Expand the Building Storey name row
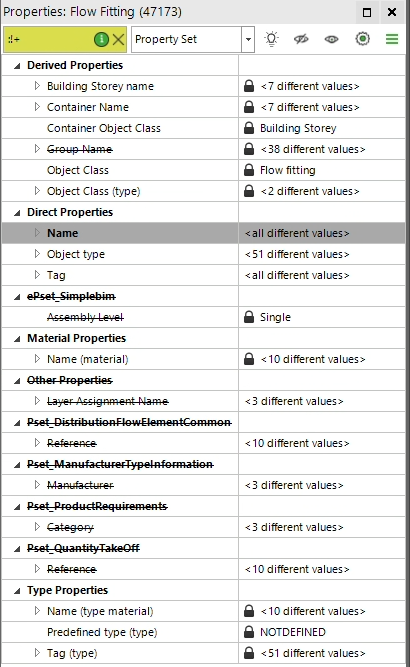This screenshot has width=410, height=667. [37, 86]
